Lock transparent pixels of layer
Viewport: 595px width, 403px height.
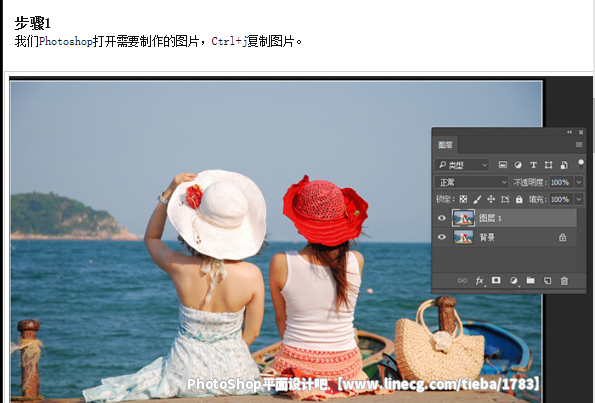point(463,199)
